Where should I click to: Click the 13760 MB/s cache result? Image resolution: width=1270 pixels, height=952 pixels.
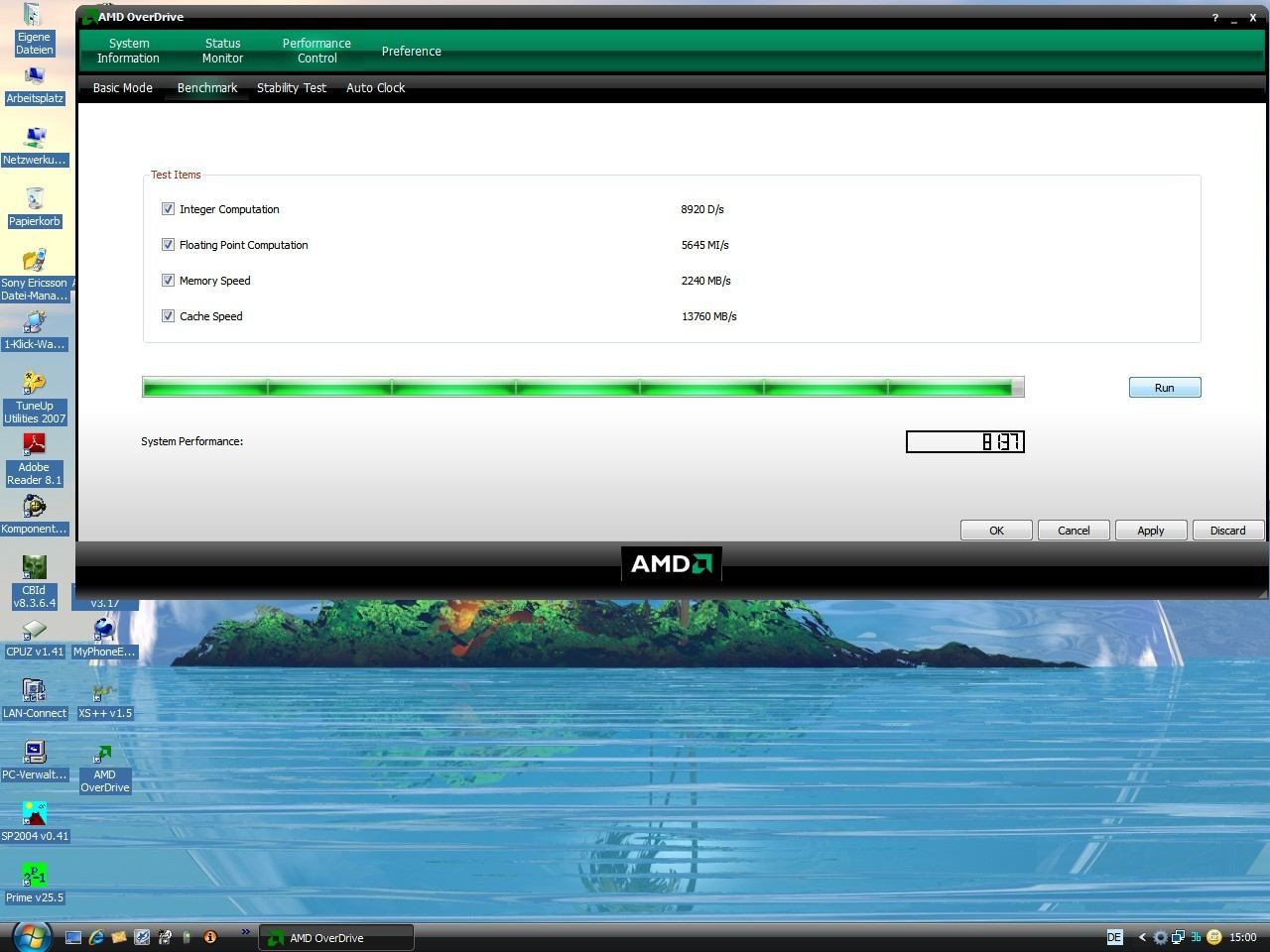pyautogui.click(x=709, y=316)
